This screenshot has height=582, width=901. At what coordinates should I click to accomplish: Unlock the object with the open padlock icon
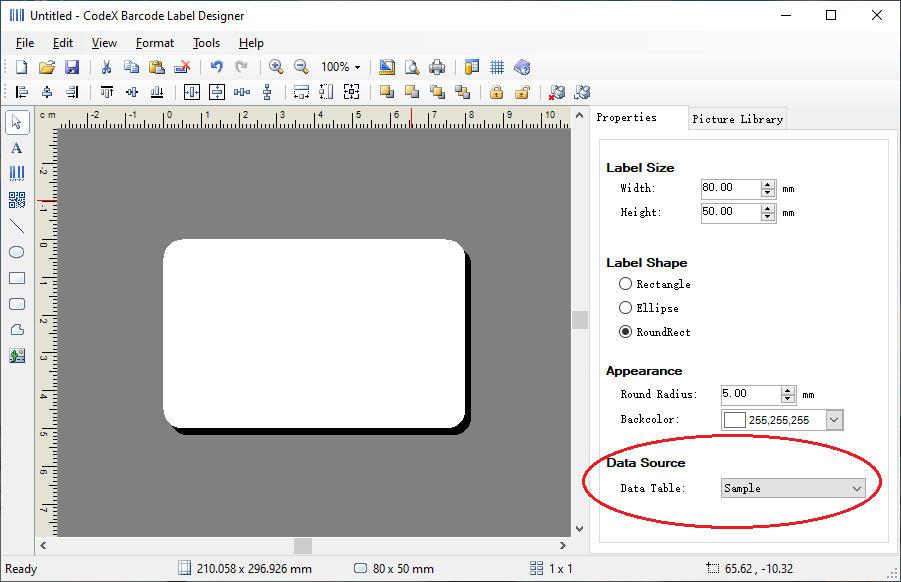pos(522,92)
